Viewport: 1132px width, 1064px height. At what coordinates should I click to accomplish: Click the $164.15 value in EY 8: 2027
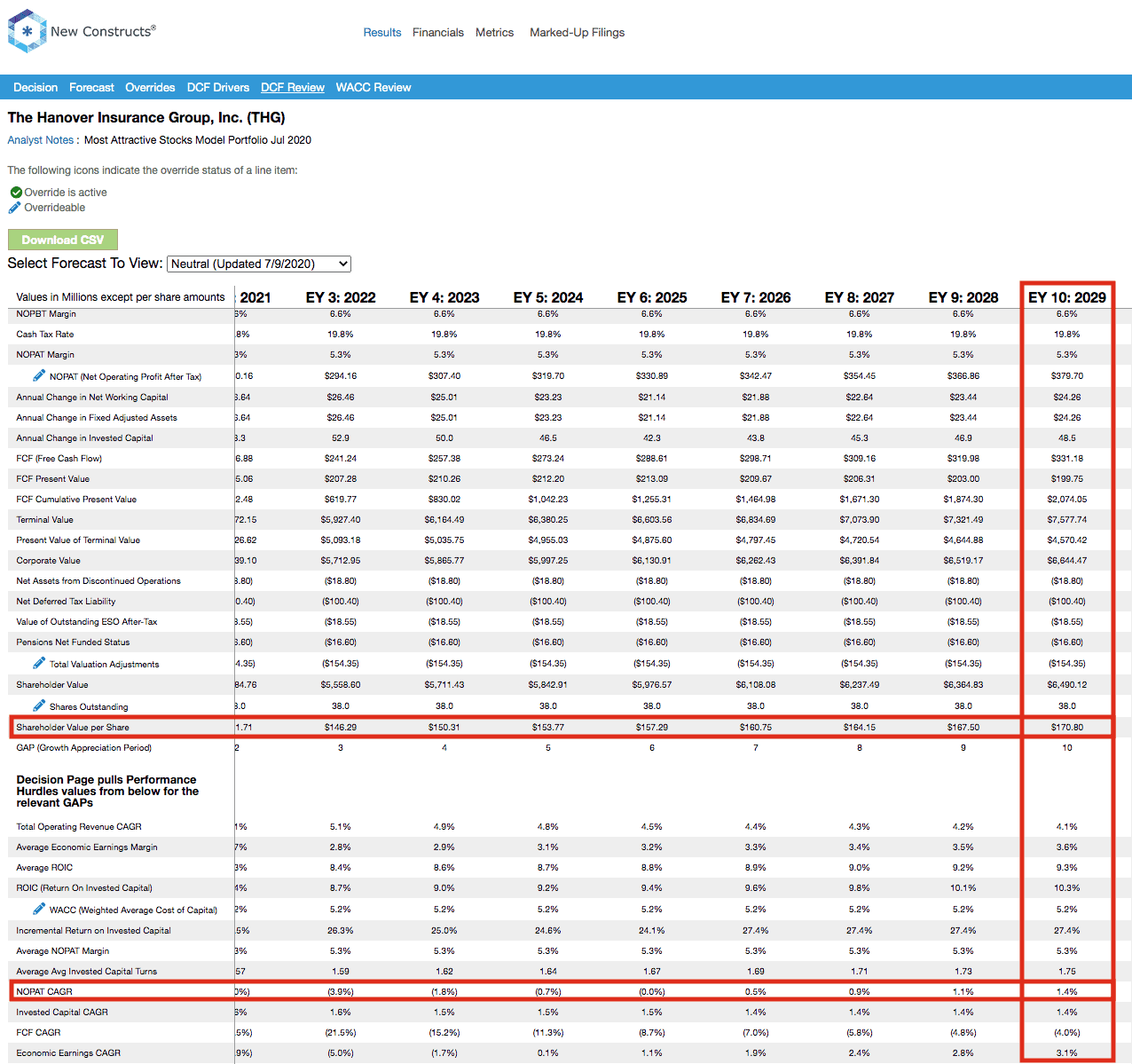click(860, 727)
